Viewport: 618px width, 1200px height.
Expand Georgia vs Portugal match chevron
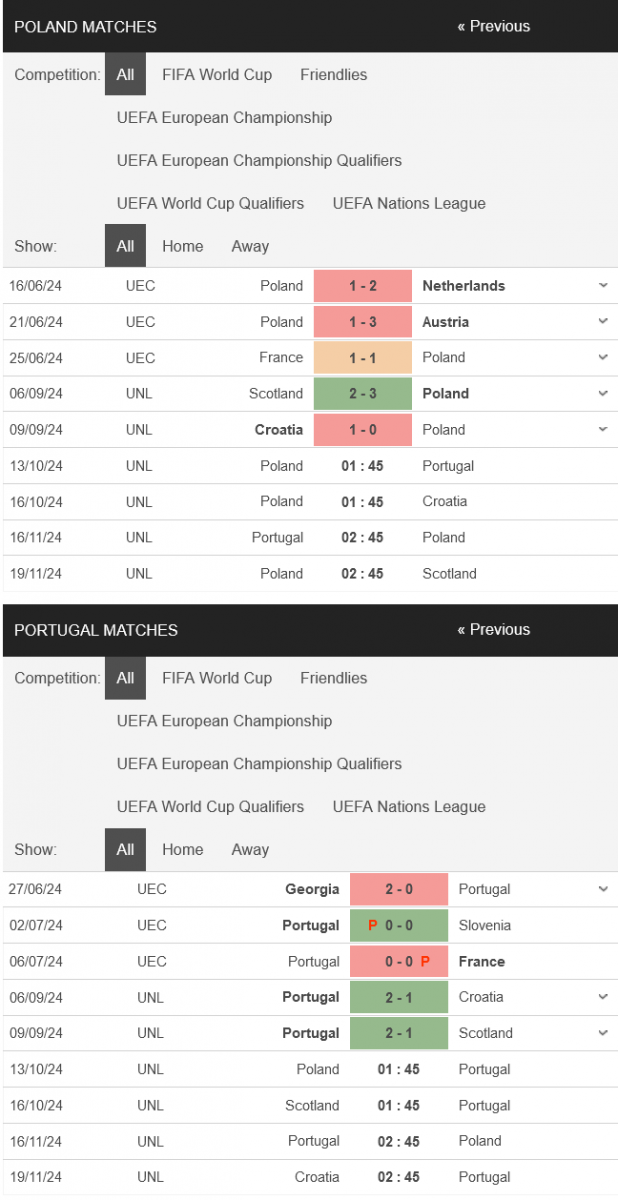tap(603, 889)
